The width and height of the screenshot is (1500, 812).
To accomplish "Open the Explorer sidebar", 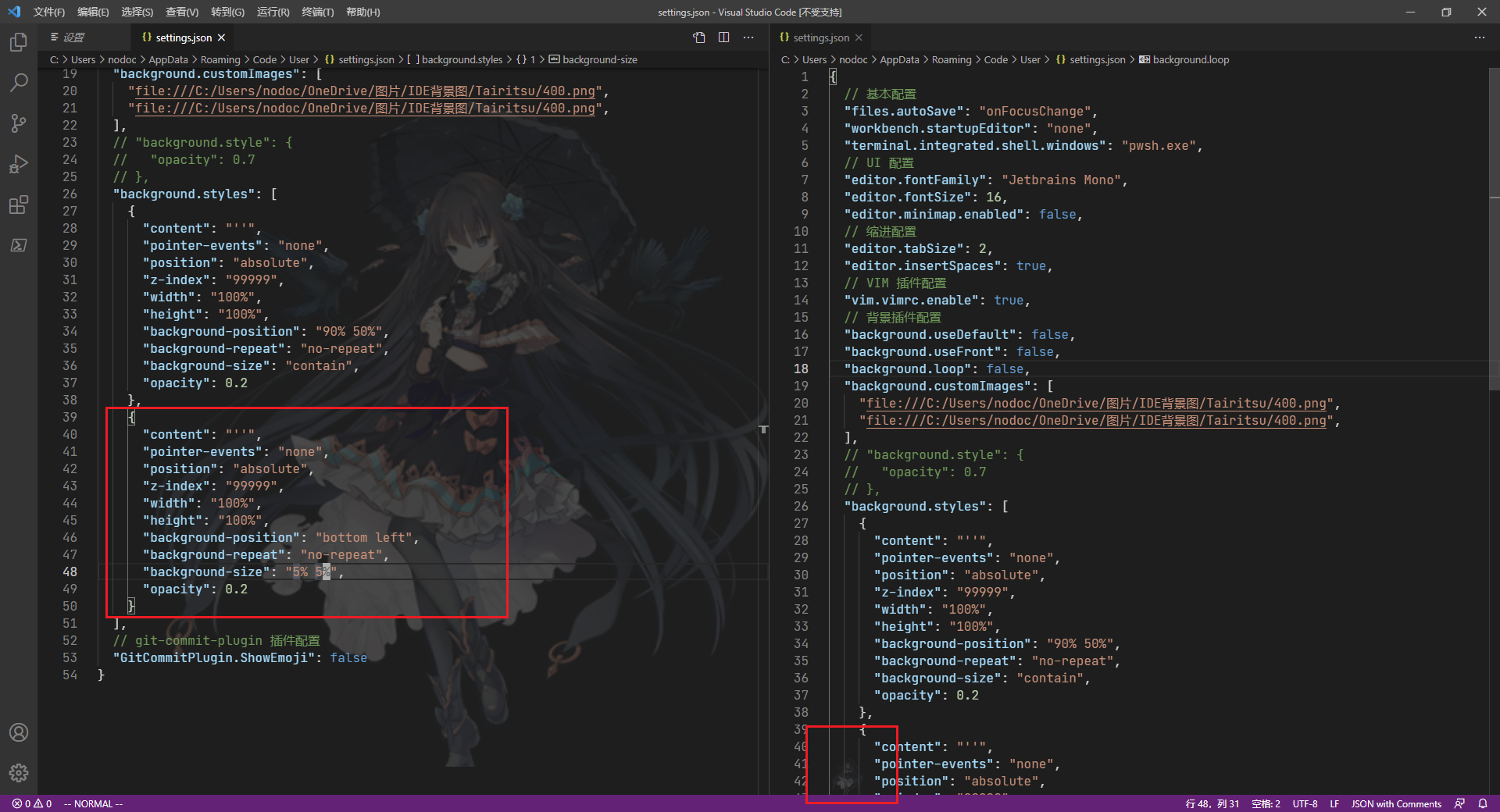I will [19, 42].
